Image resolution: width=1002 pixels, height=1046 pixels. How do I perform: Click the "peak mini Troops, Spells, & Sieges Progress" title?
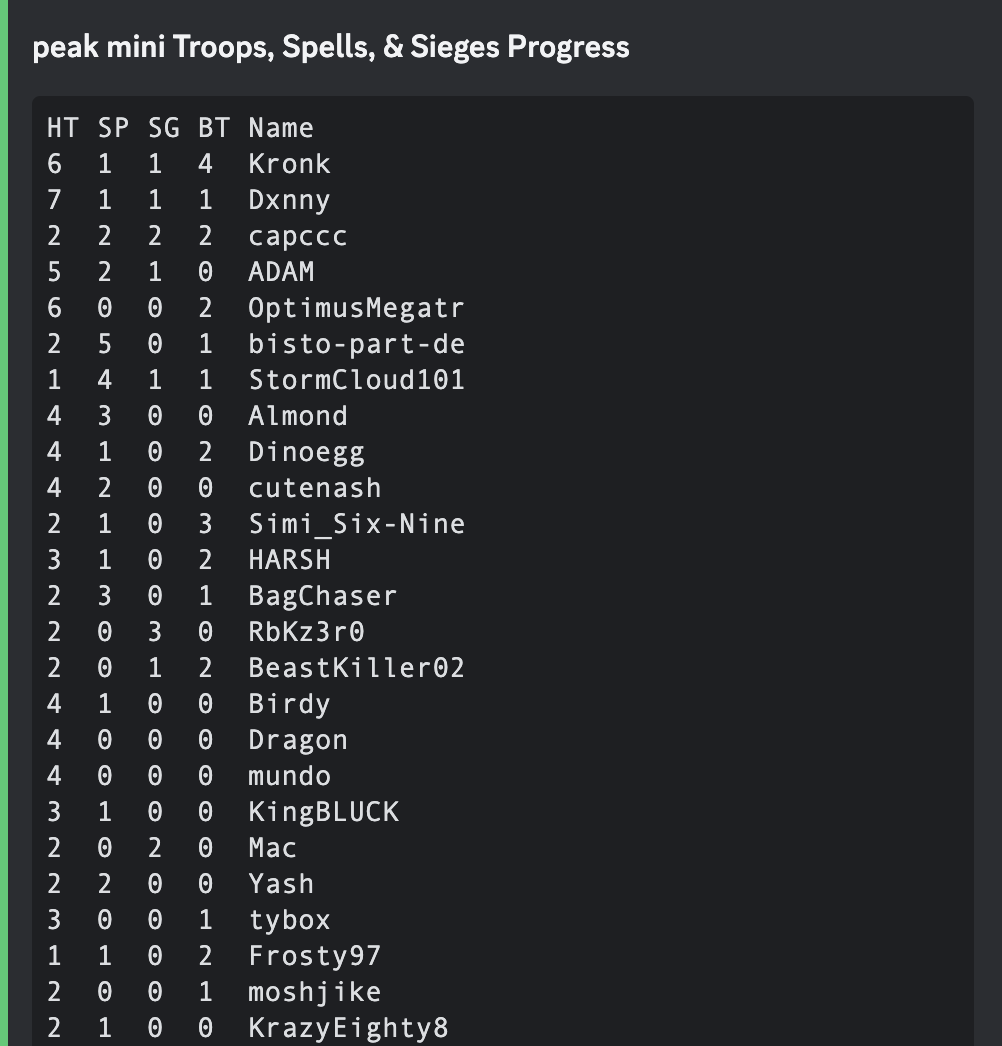coord(331,47)
